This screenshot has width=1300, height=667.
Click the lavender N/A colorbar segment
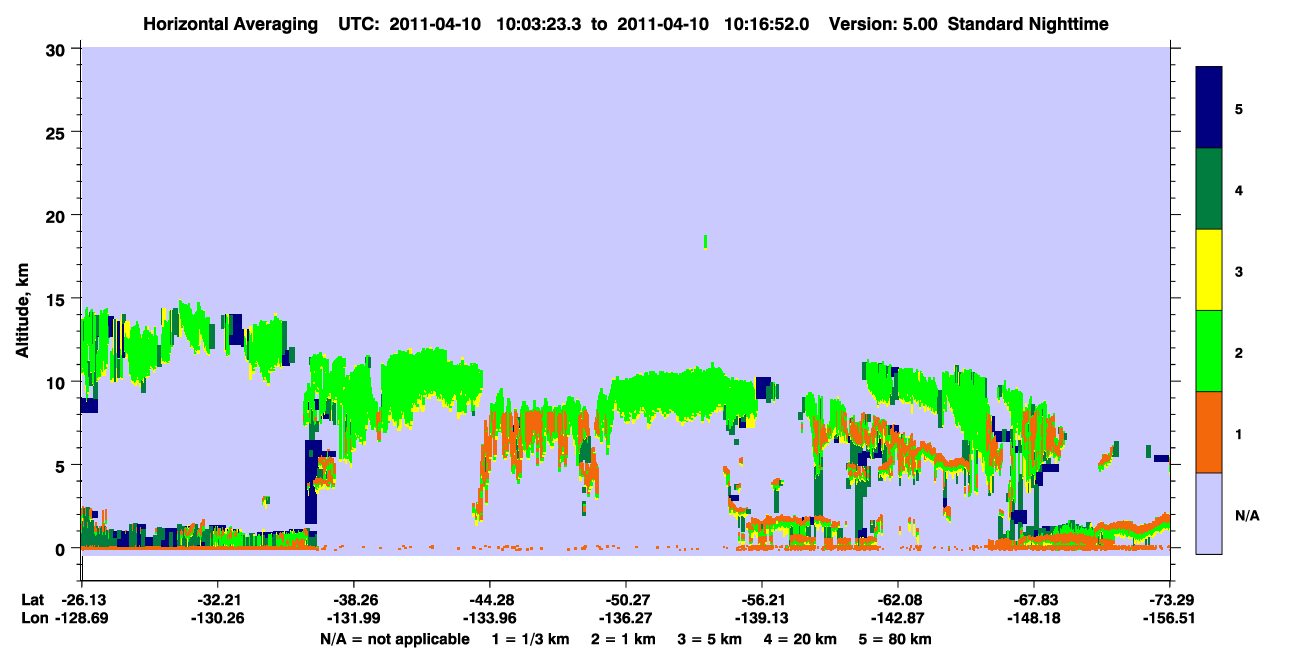1209,512
